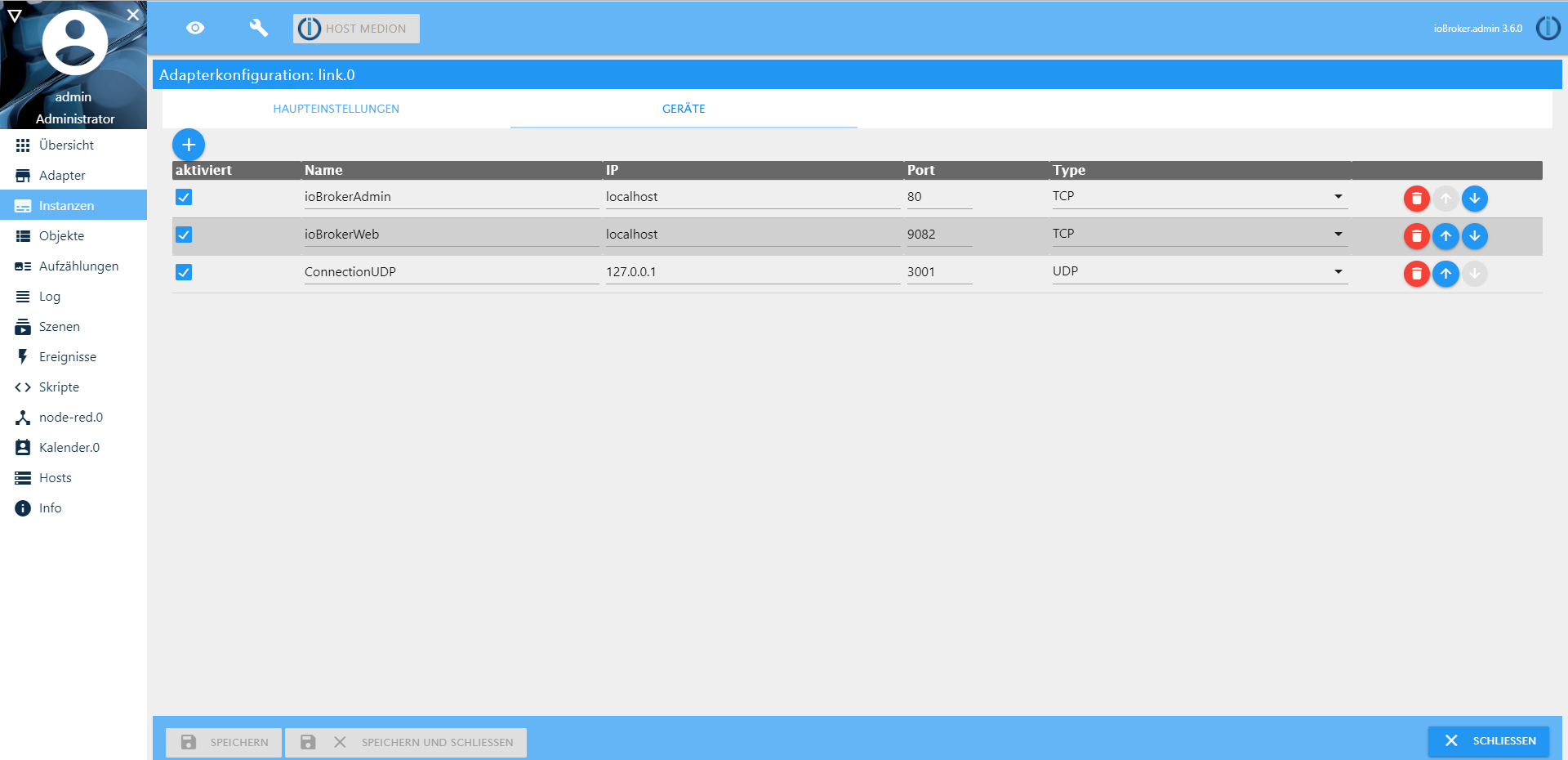Delete the ioBrokerWeb row
Viewport: 1568px width, 760px height.
(1416, 236)
